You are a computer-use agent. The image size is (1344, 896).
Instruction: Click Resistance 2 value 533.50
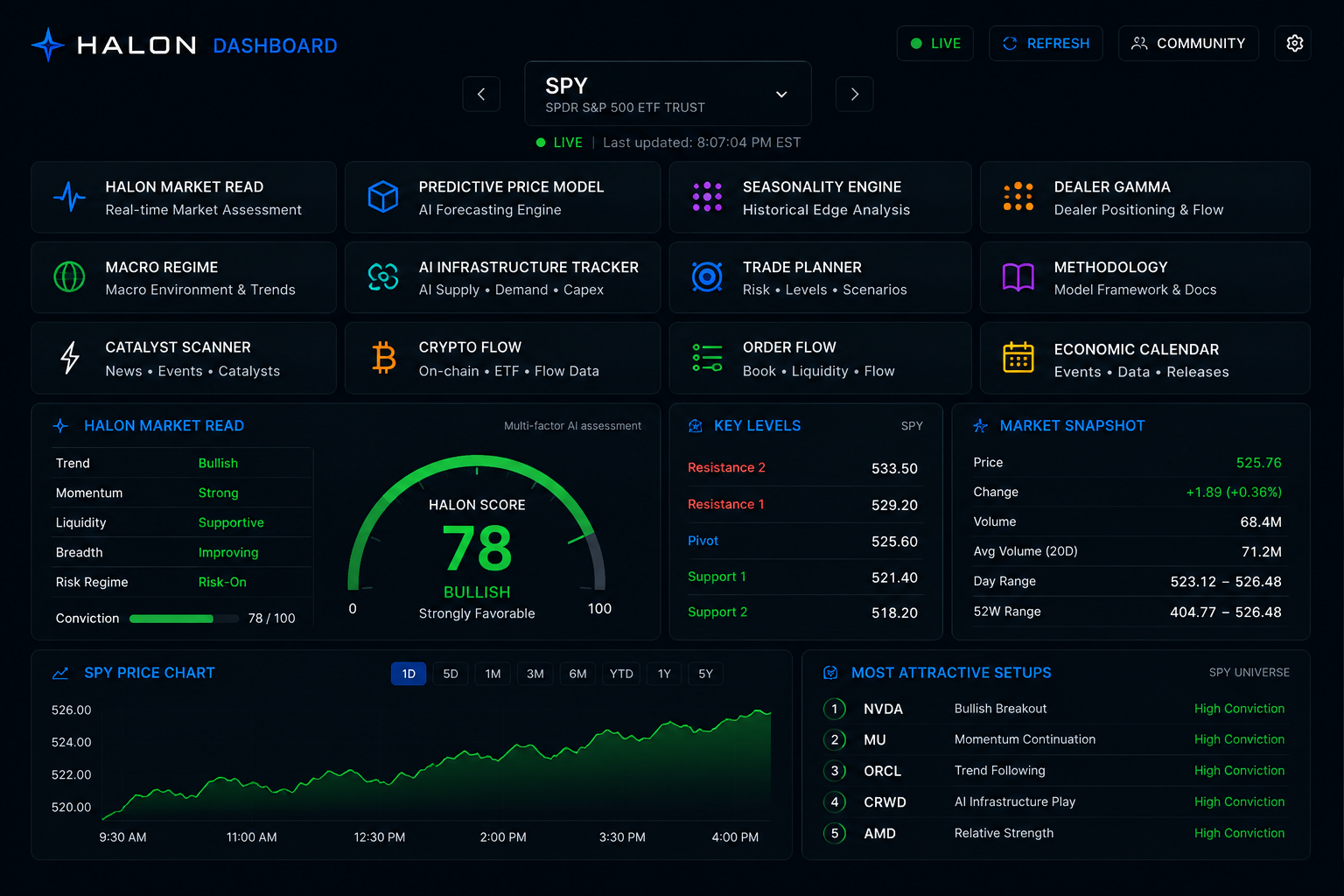pyautogui.click(x=894, y=468)
